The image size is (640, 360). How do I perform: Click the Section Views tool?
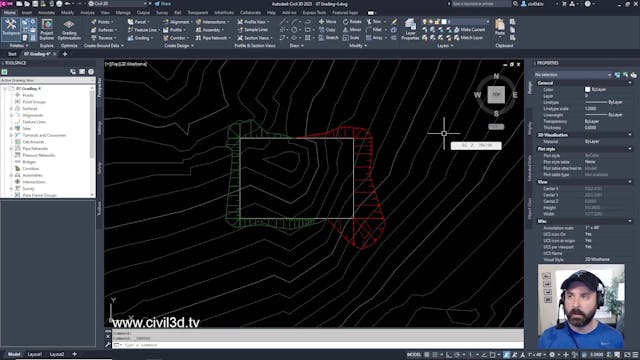tap(254, 38)
